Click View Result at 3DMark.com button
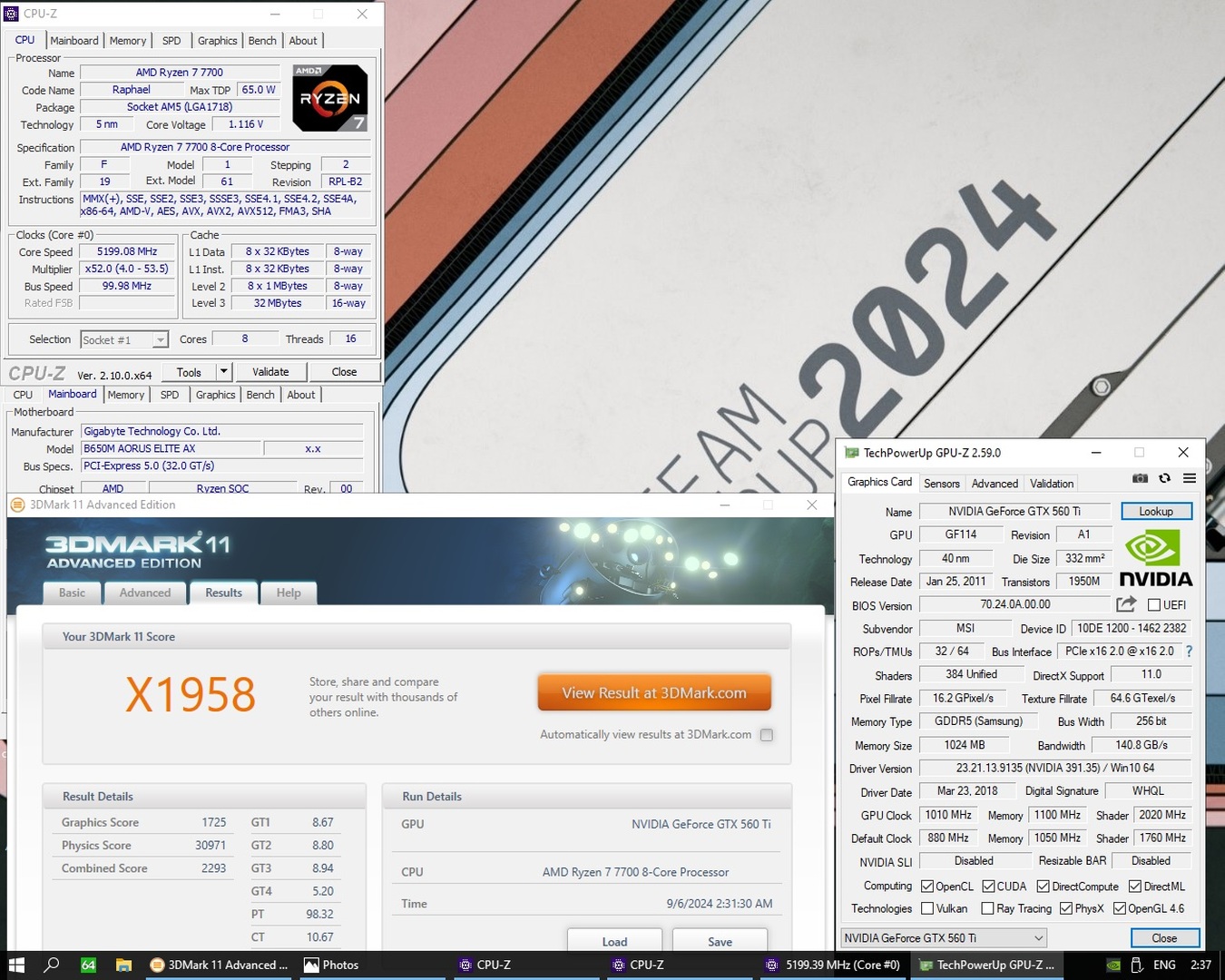 coord(654,692)
